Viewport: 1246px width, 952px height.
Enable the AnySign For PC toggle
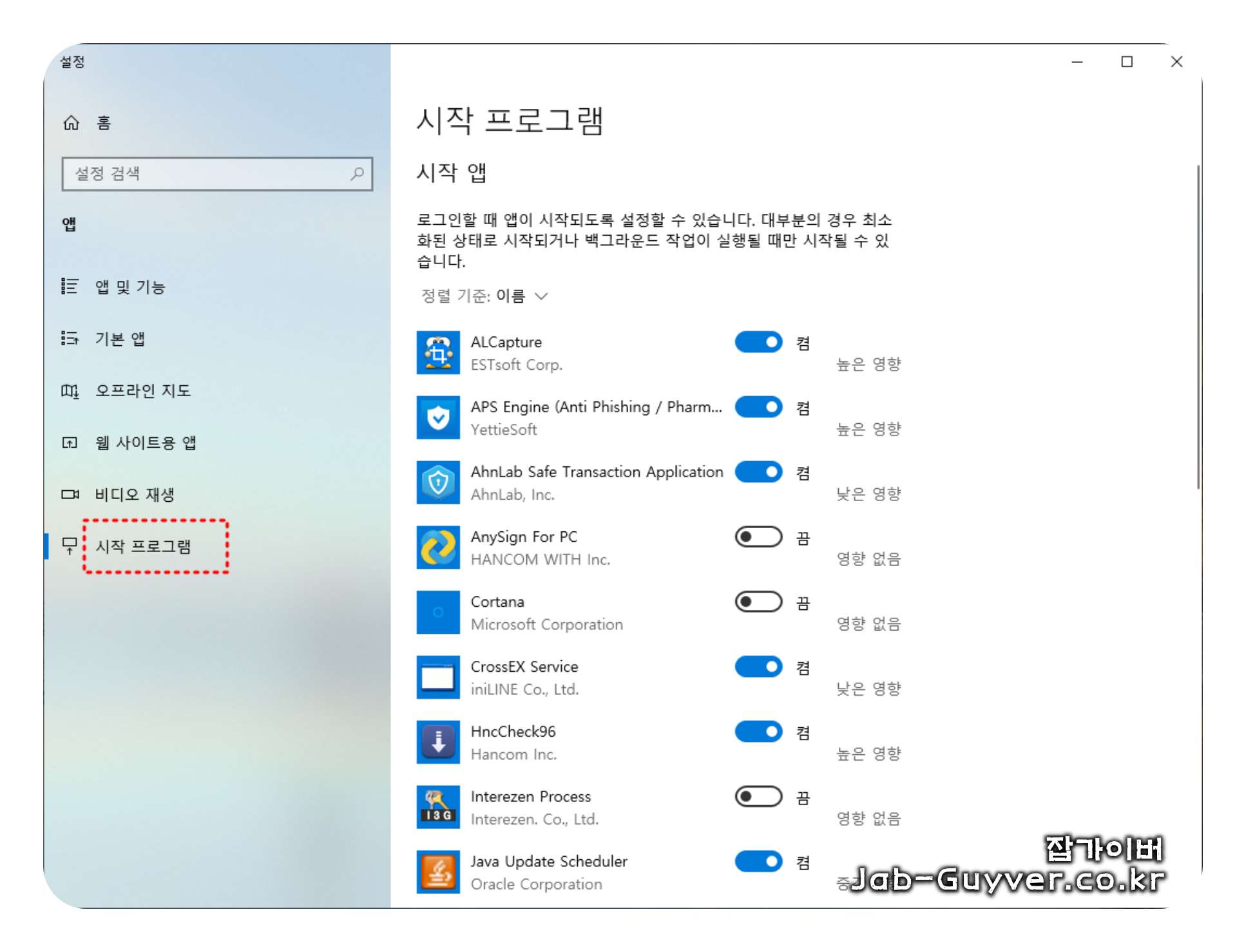[x=758, y=537]
